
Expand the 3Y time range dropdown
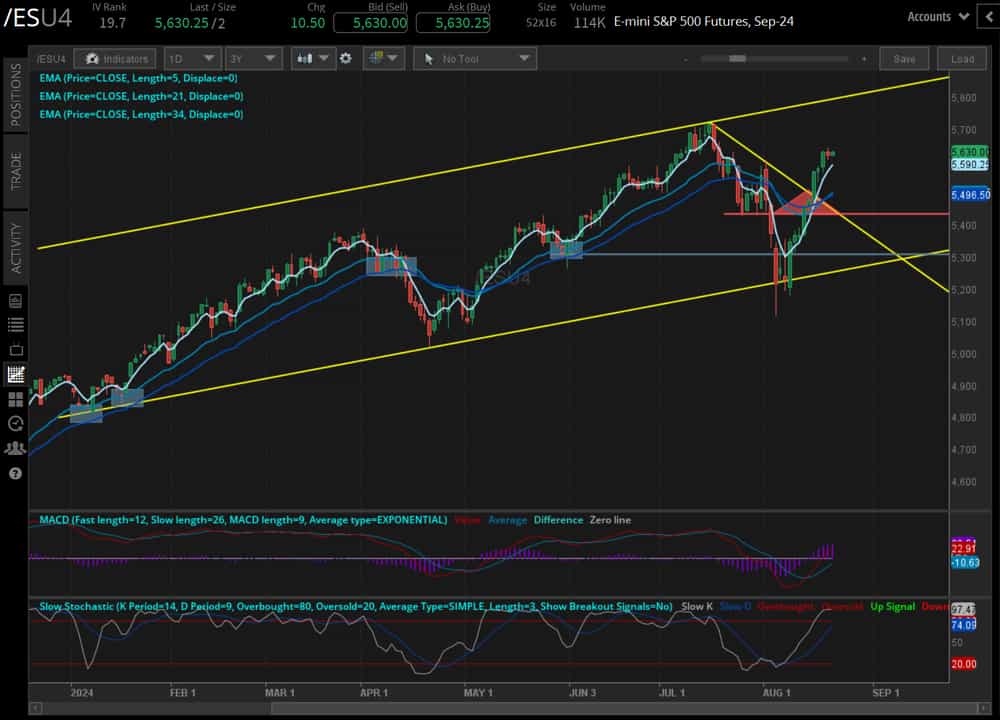coord(253,59)
